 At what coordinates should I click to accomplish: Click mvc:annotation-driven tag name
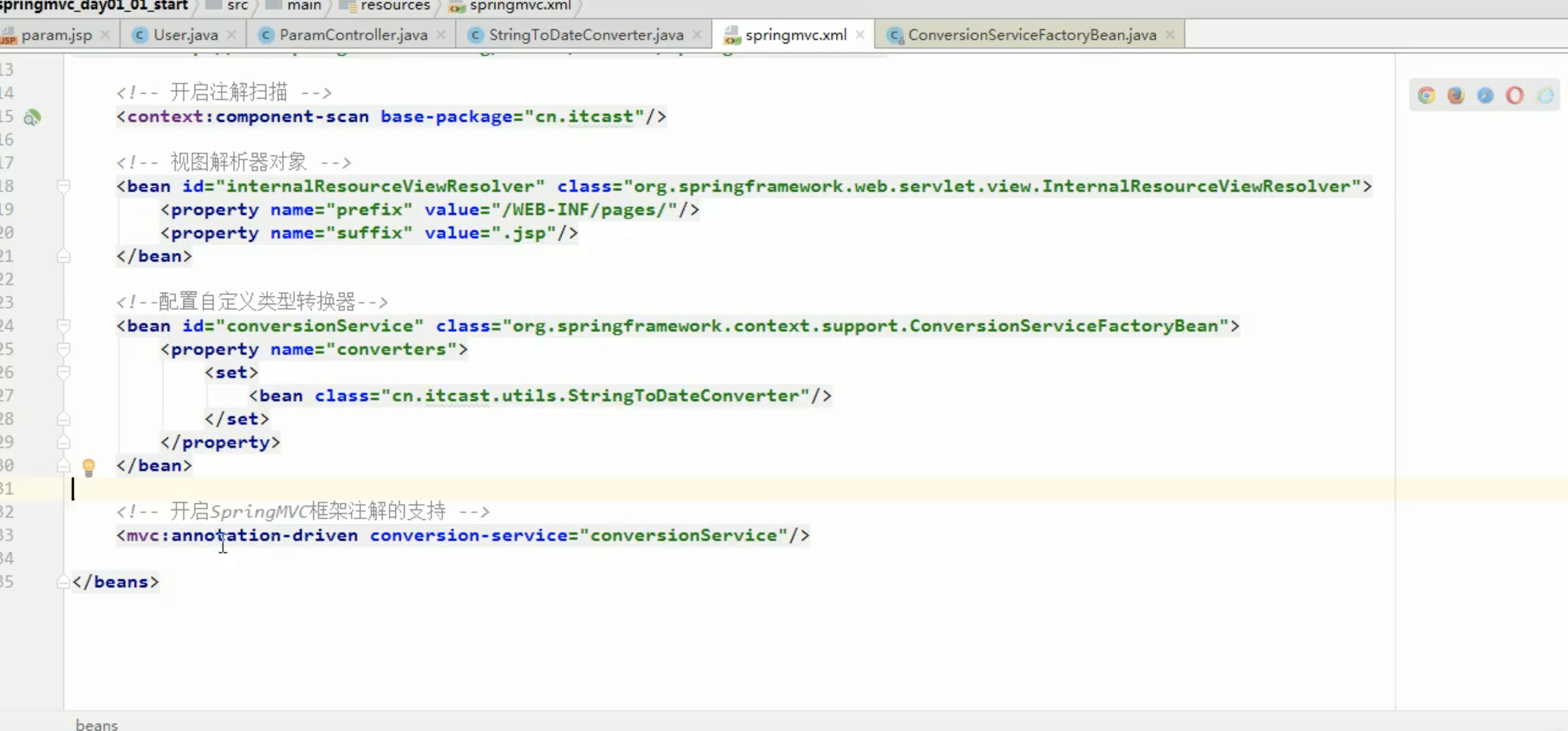(x=242, y=536)
